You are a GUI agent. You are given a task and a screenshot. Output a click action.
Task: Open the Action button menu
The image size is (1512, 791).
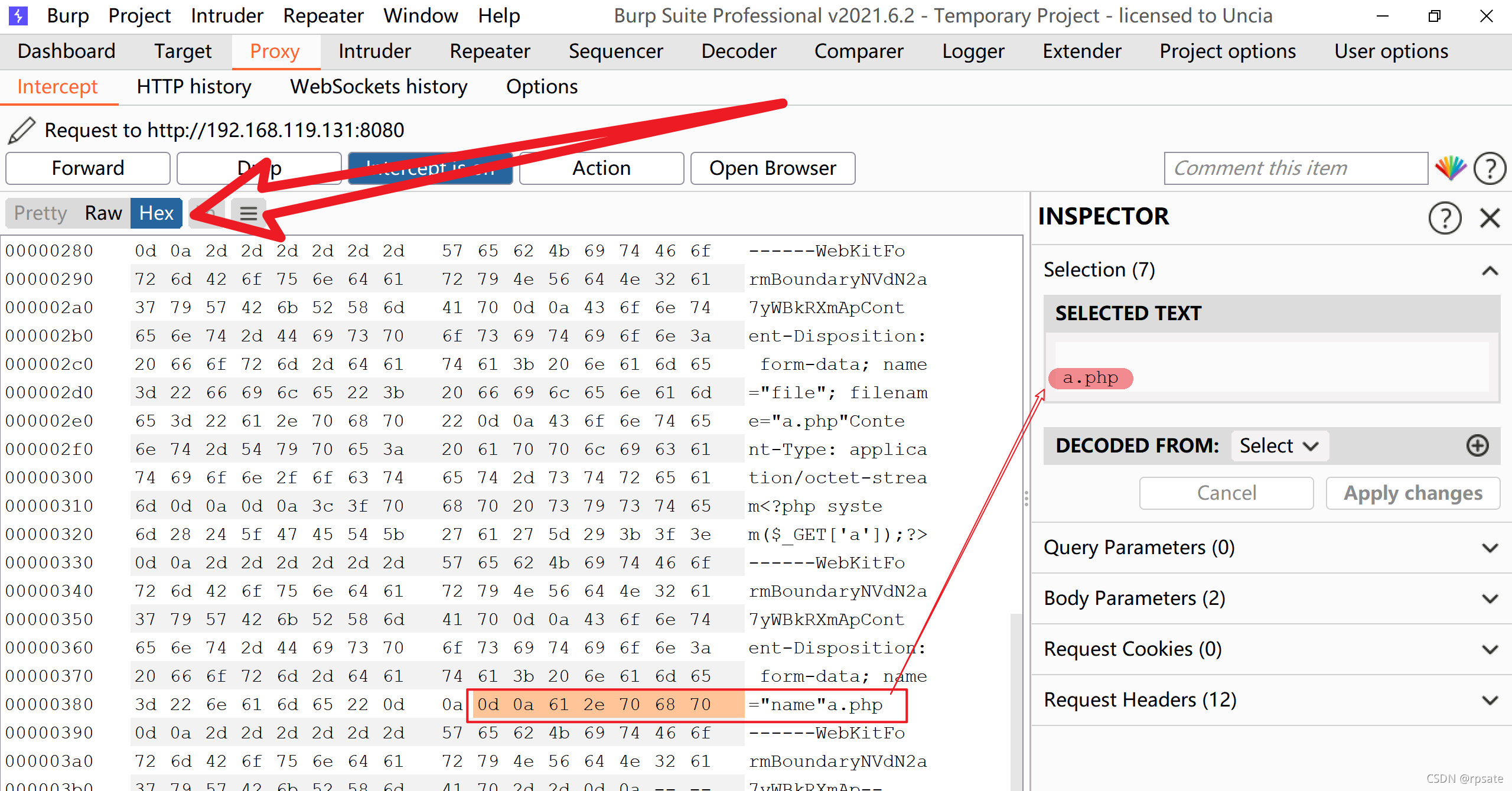point(602,169)
